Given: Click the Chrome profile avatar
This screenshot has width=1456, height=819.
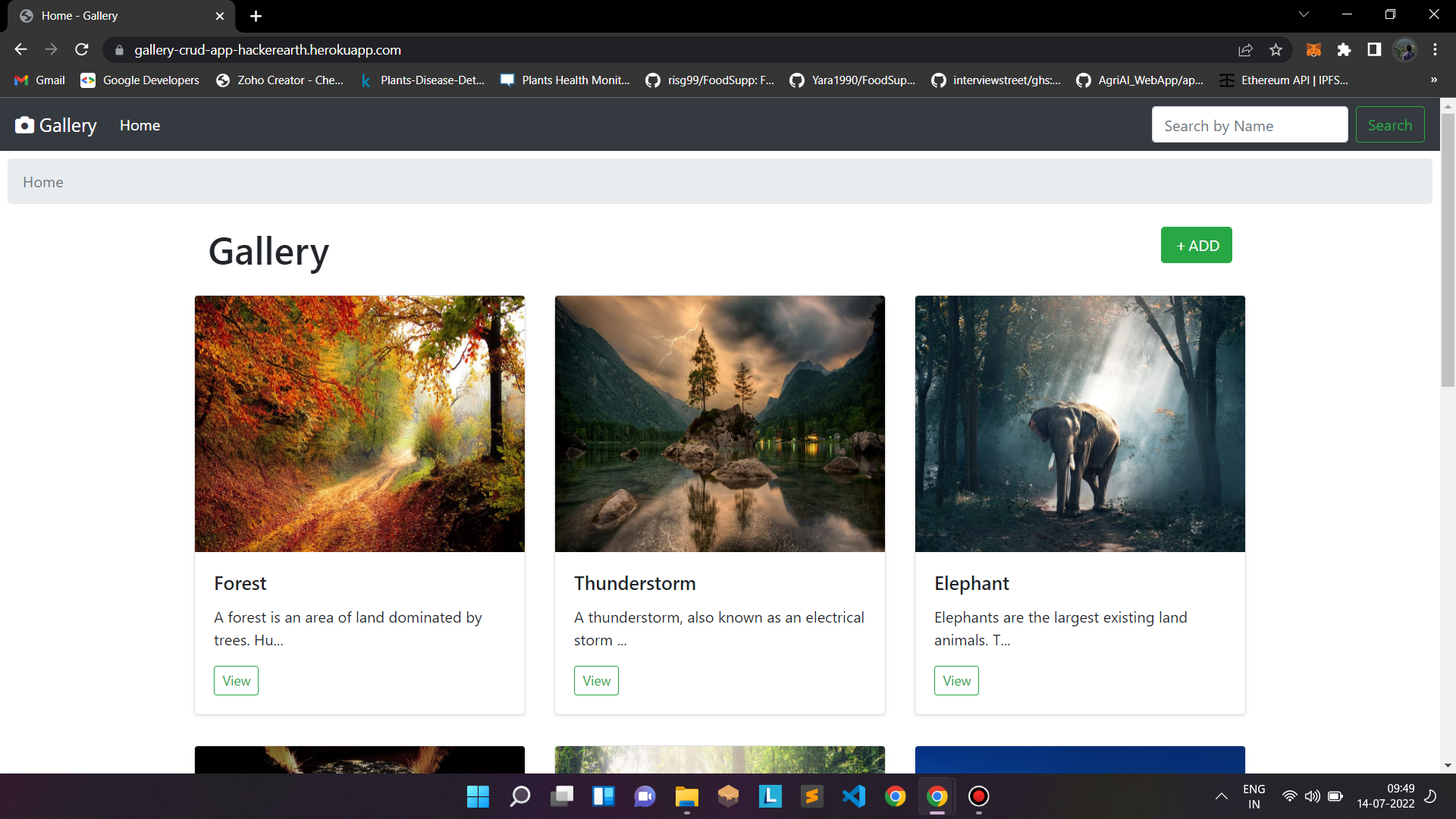Looking at the screenshot, I should (1406, 49).
